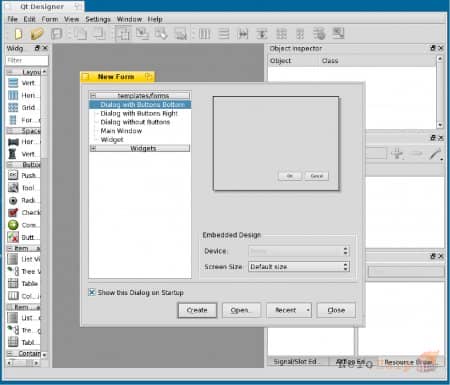
Task: Pick the List View widget icon
Action: click(x=13, y=259)
